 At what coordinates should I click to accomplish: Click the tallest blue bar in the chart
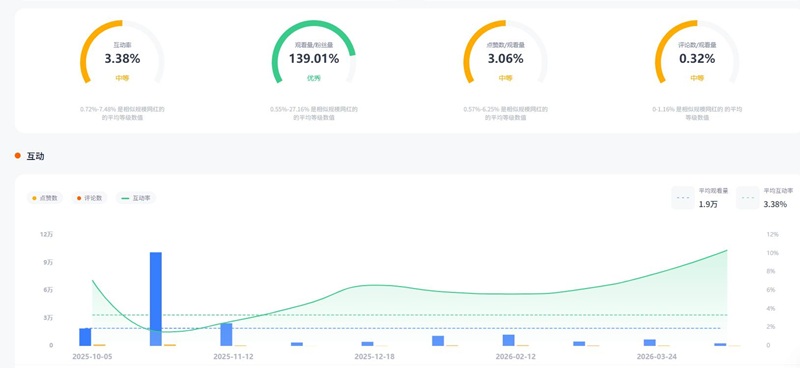[156, 299]
